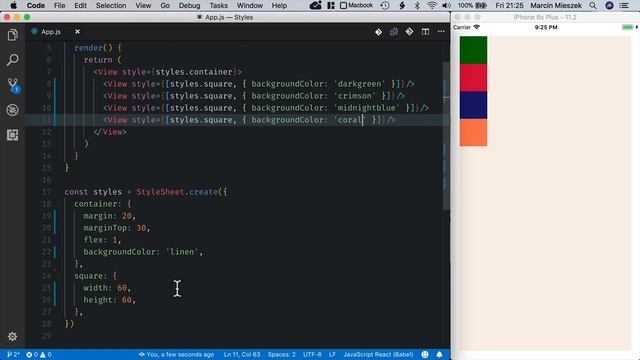640x360 pixels.
Task: Click the open changes icon in editor toolbar
Action: point(394,31)
